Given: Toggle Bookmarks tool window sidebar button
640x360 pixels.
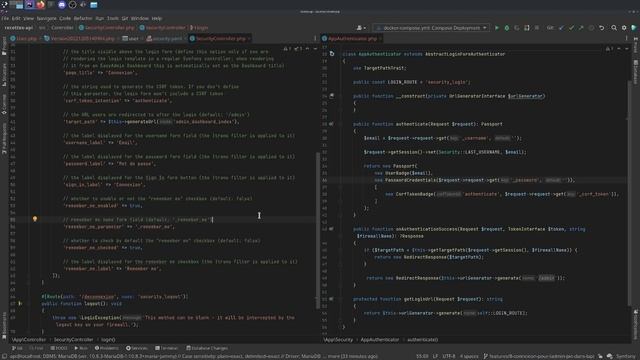Looking at the screenshot, I should tap(4, 325).
